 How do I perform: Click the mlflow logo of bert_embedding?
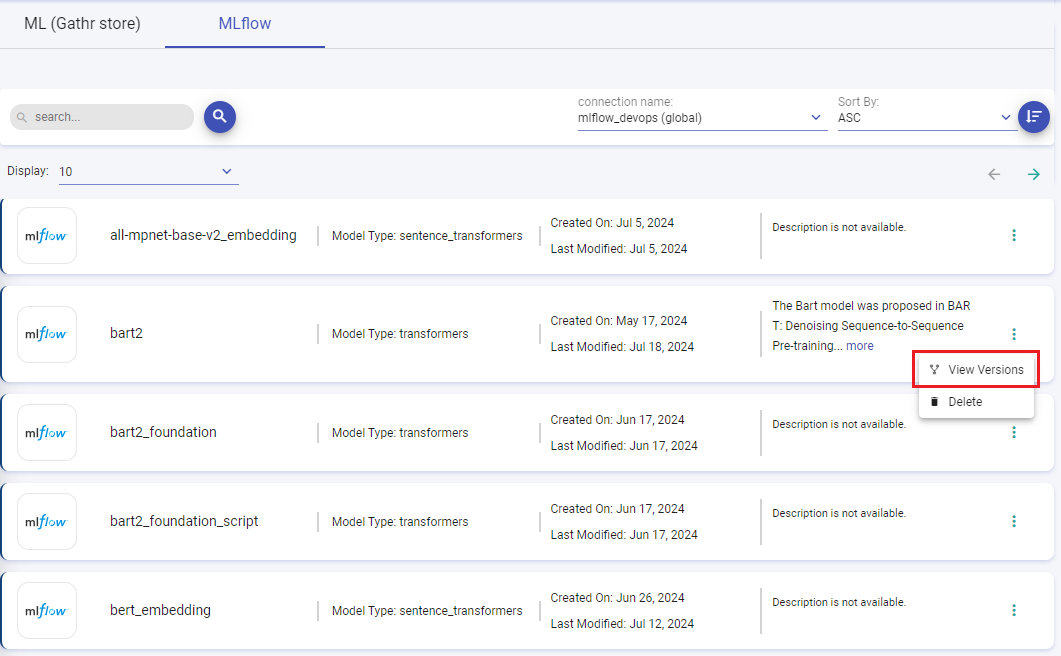tap(47, 611)
